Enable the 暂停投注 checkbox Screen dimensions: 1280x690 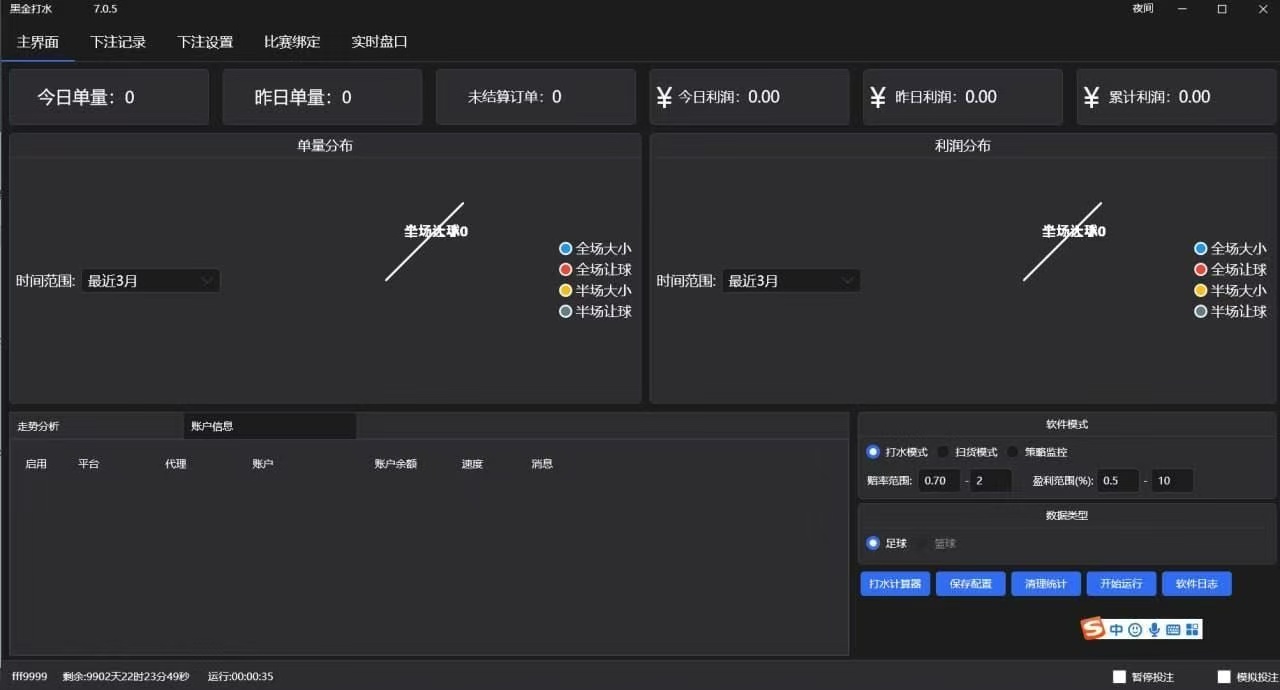[1119, 677]
